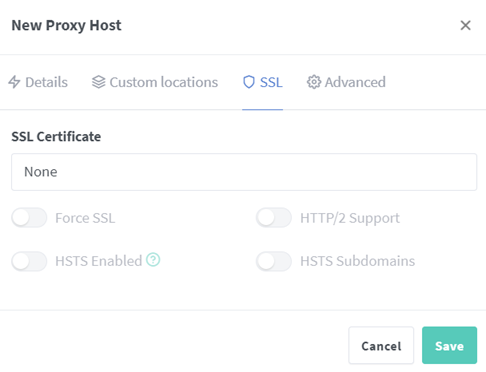Select the SSL tab text

click(271, 82)
